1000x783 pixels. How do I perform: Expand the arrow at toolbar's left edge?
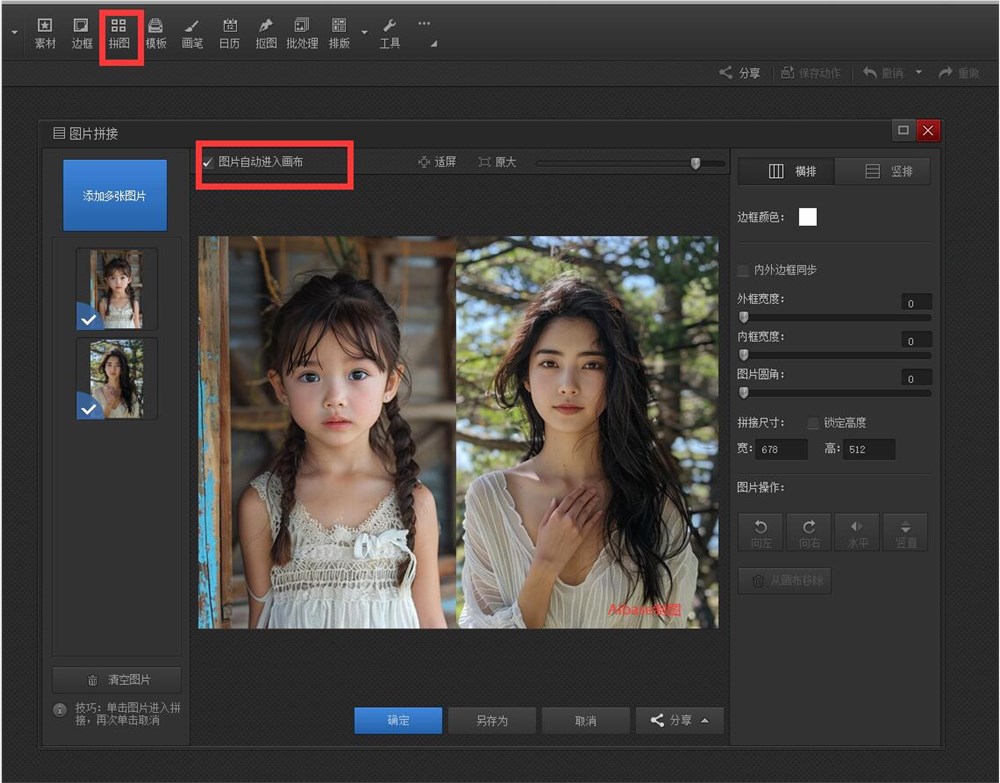pyautogui.click(x=15, y=32)
